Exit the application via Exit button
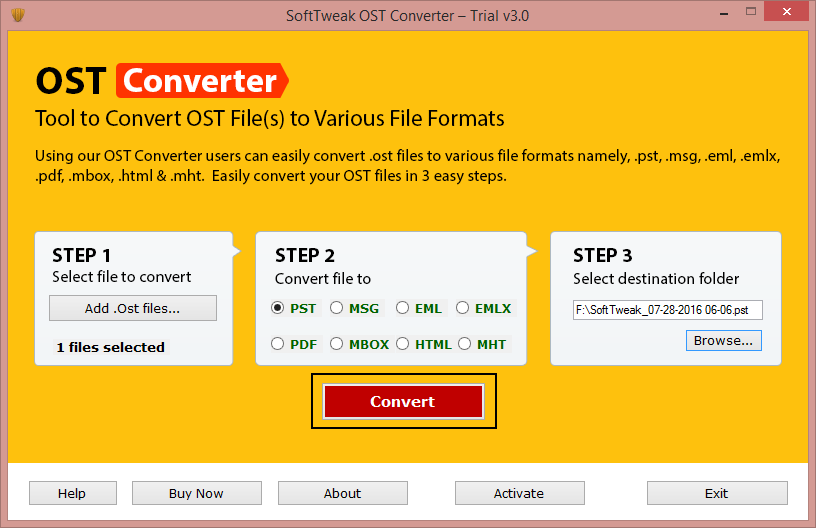 point(717,493)
